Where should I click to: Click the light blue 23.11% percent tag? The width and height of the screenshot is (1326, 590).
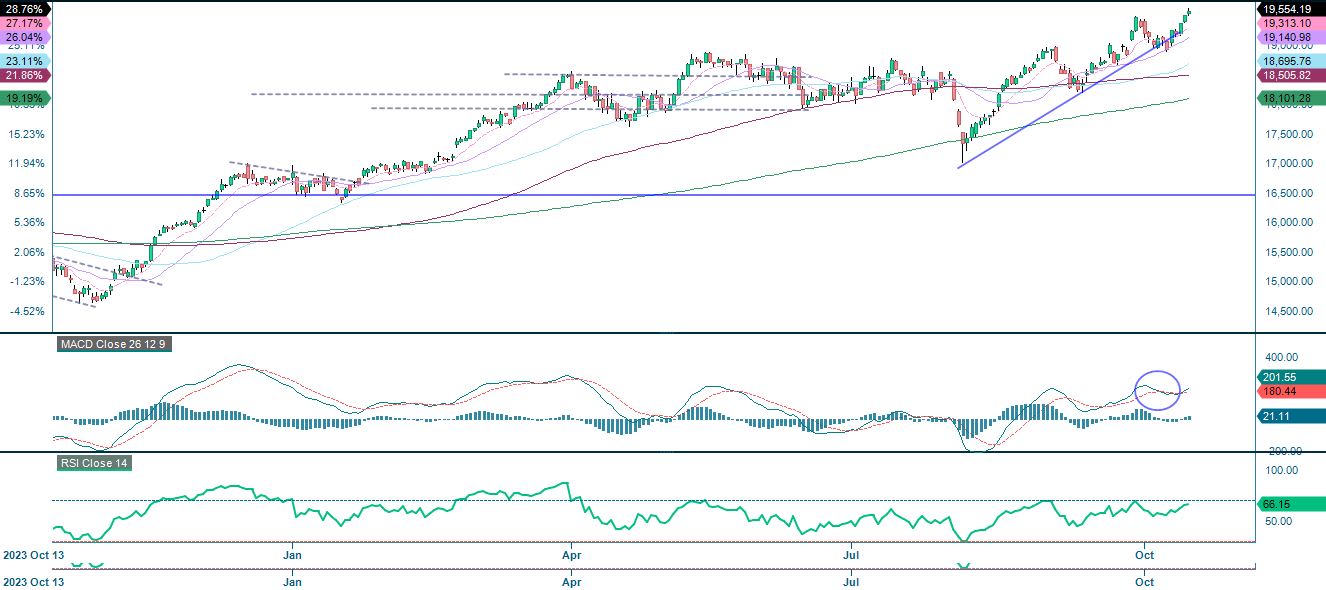point(24,61)
